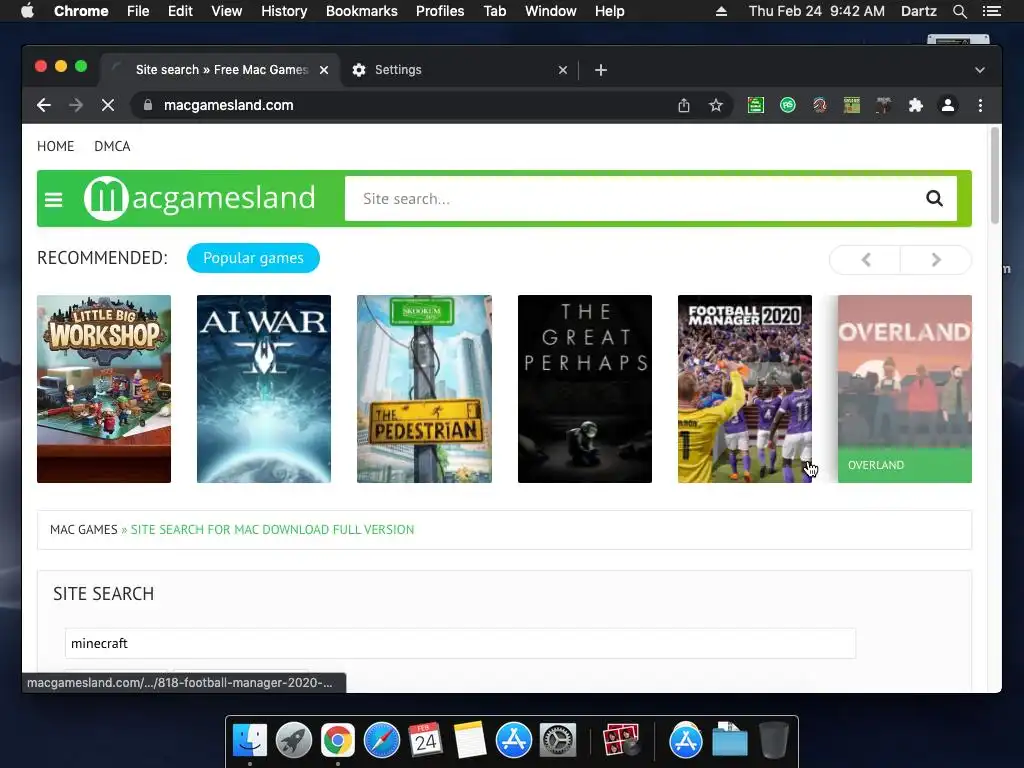
Task: Open the History menu
Action: tap(284, 11)
